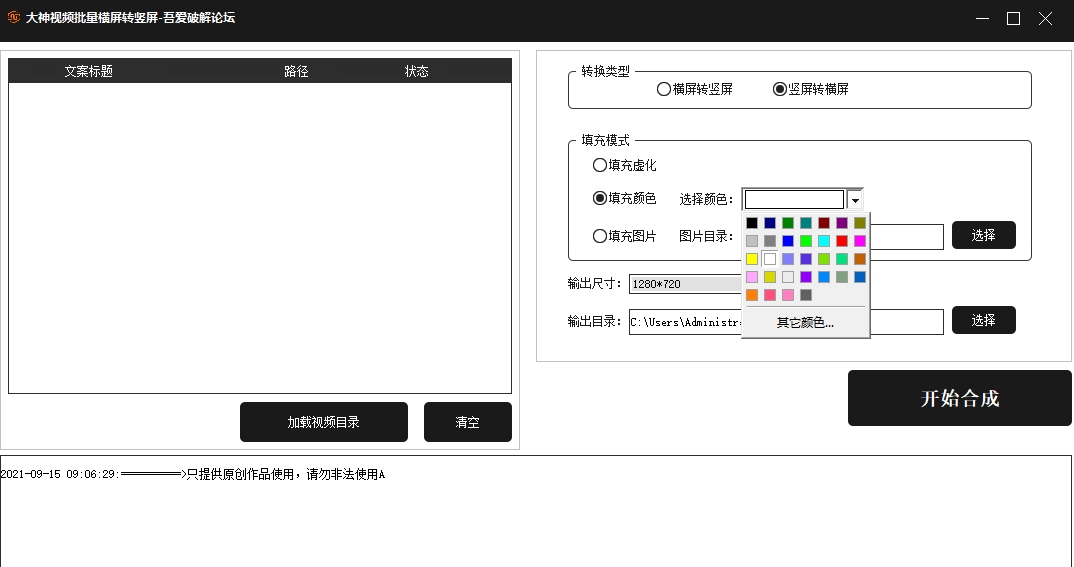Choose the 填充图片 fill mode
Viewport: 1074px width, 567px height.
624,236
